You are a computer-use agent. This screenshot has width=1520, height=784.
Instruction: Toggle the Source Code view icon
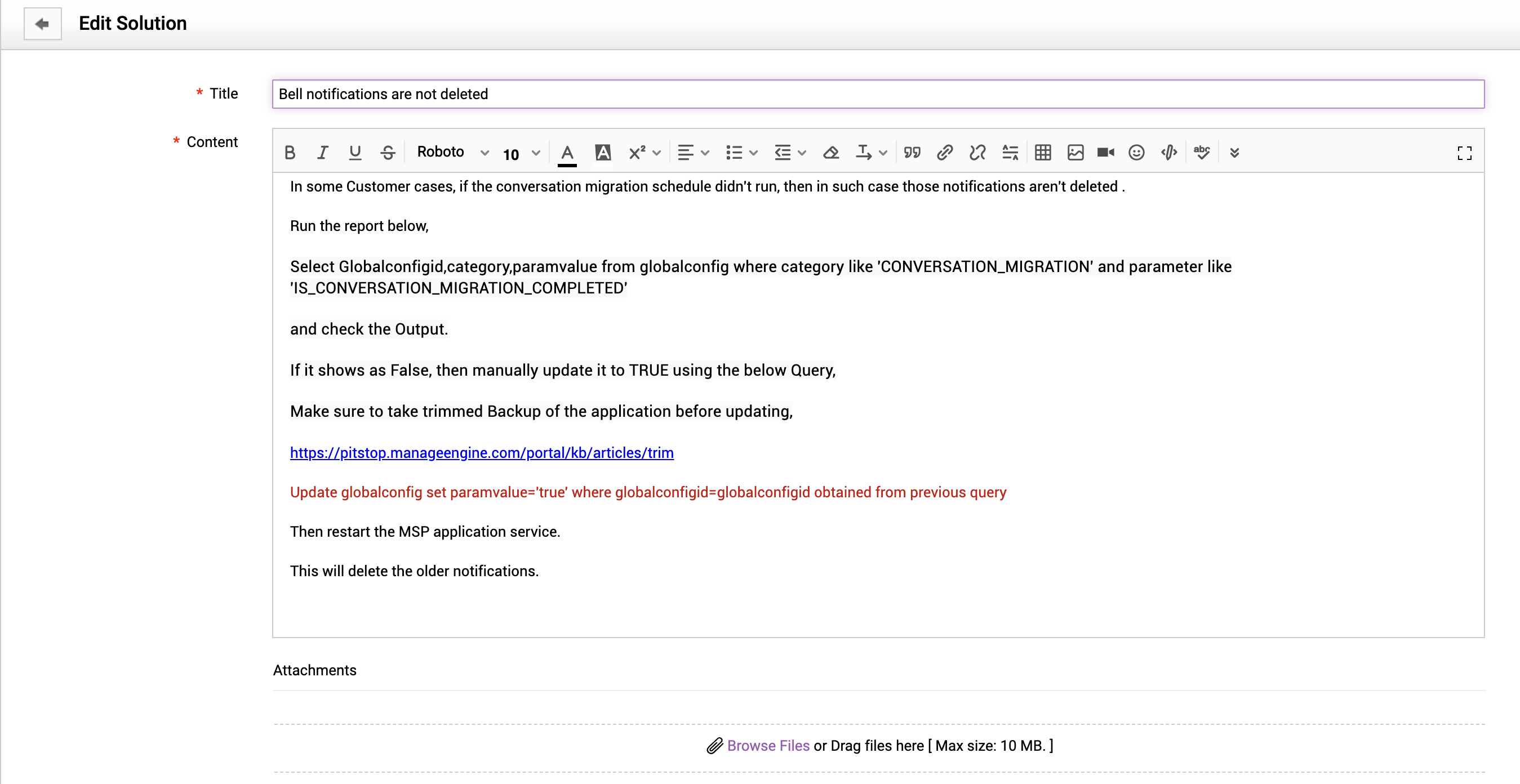click(1169, 152)
